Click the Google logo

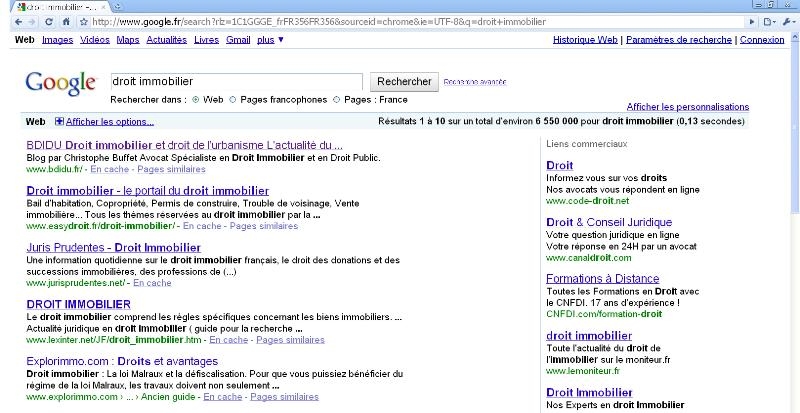(61, 84)
